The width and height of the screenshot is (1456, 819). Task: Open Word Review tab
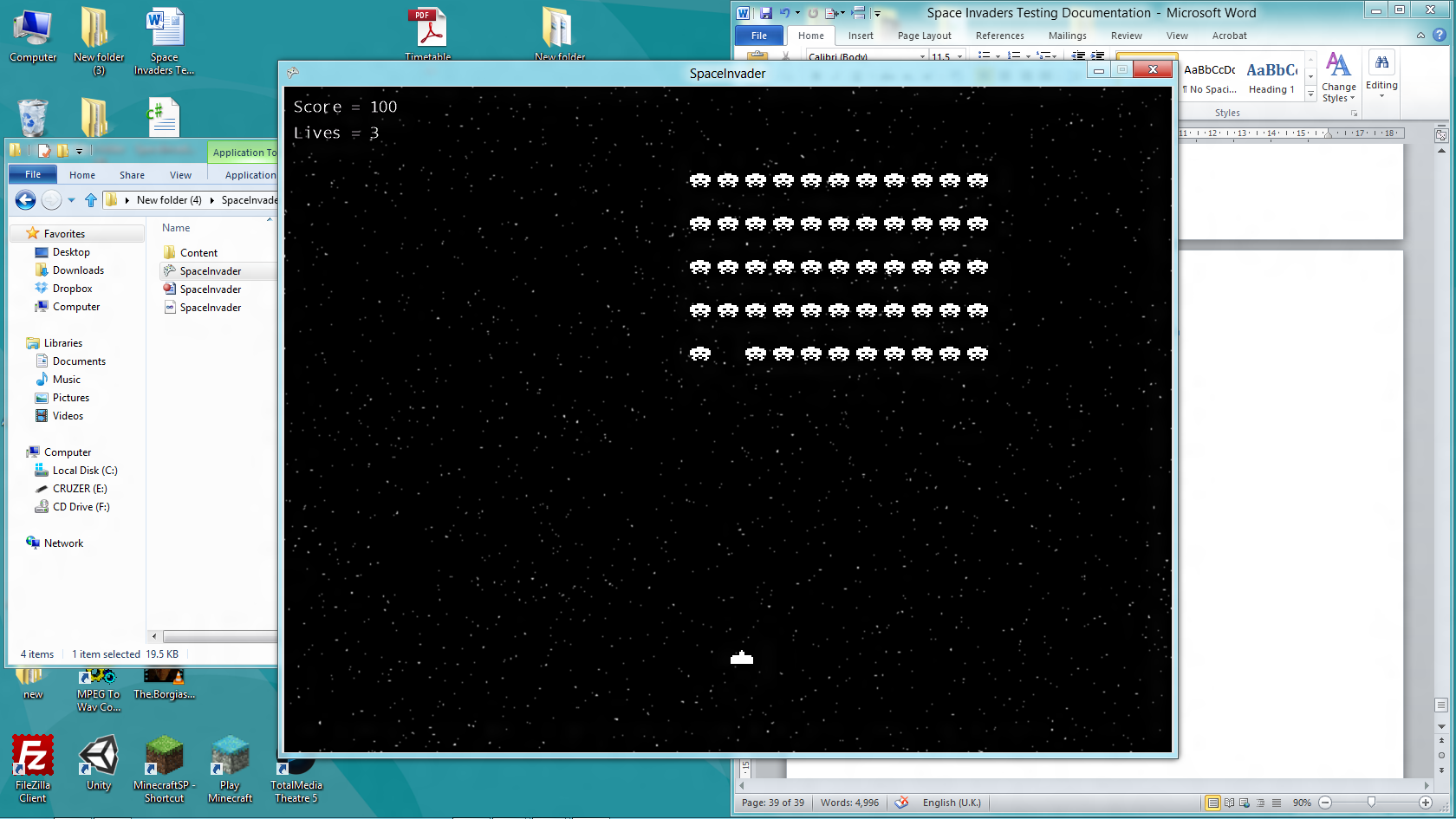click(1127, 36)
